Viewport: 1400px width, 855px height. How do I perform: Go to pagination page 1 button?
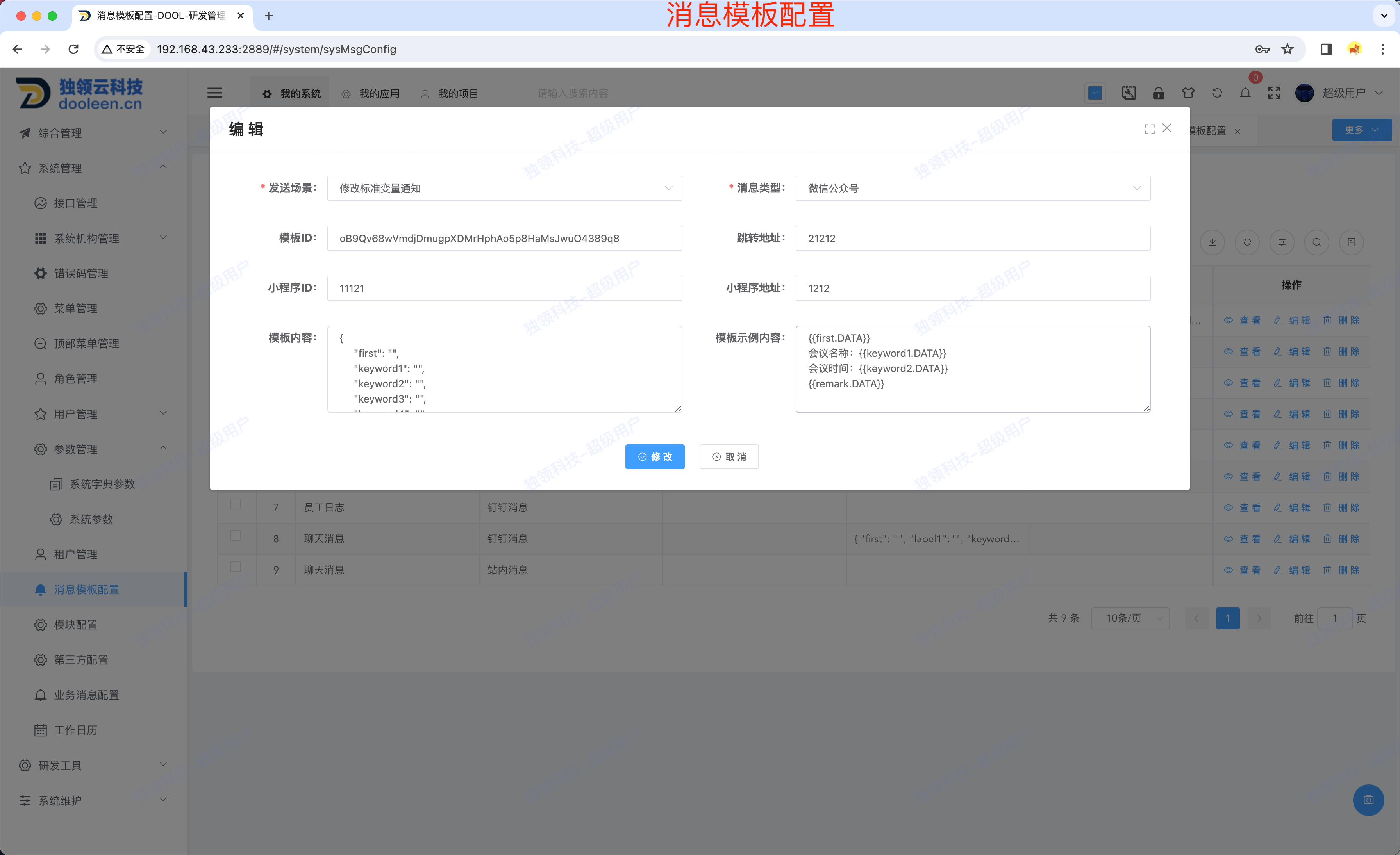click(1227, 618)
